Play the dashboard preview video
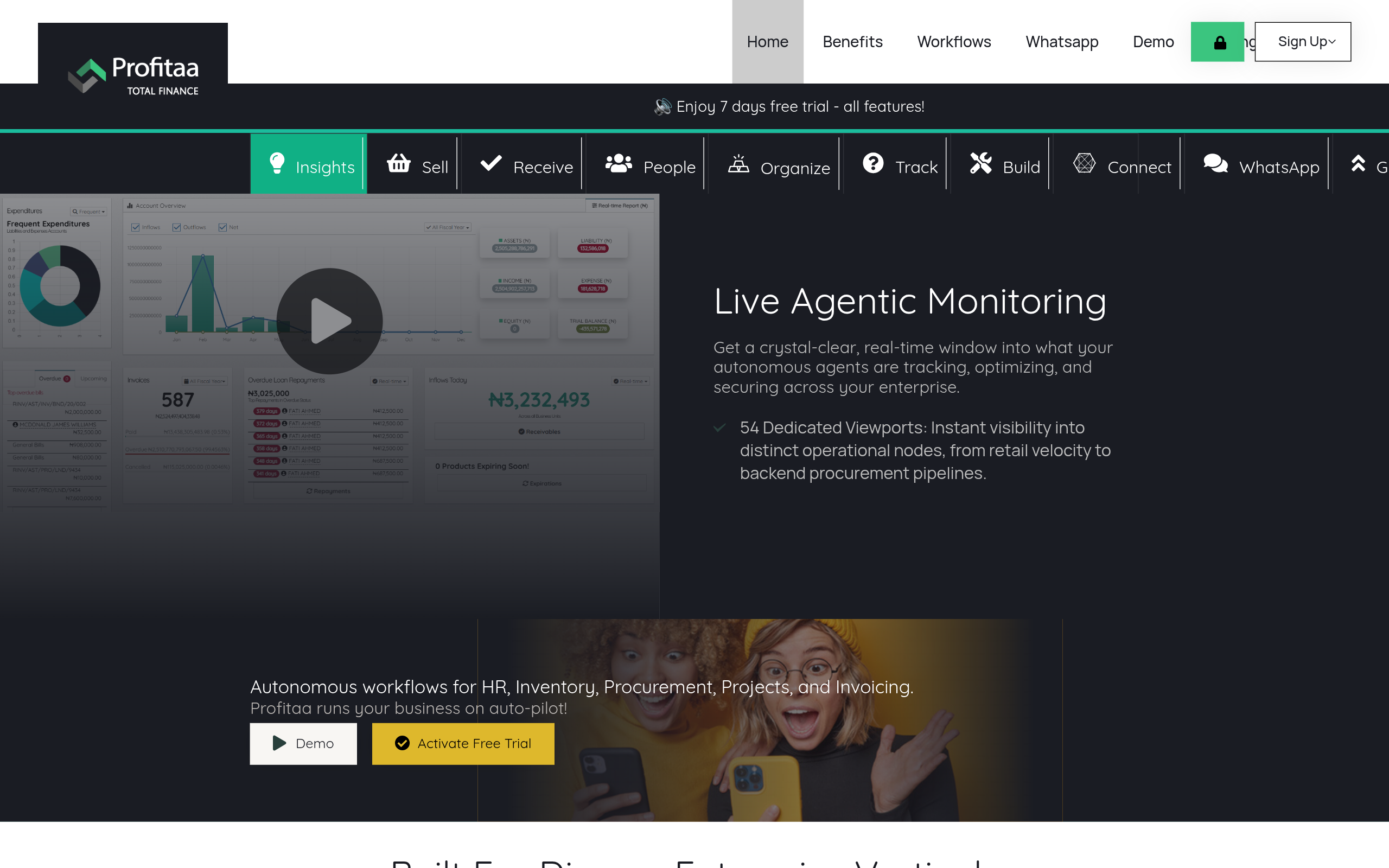 pos(329,321)
